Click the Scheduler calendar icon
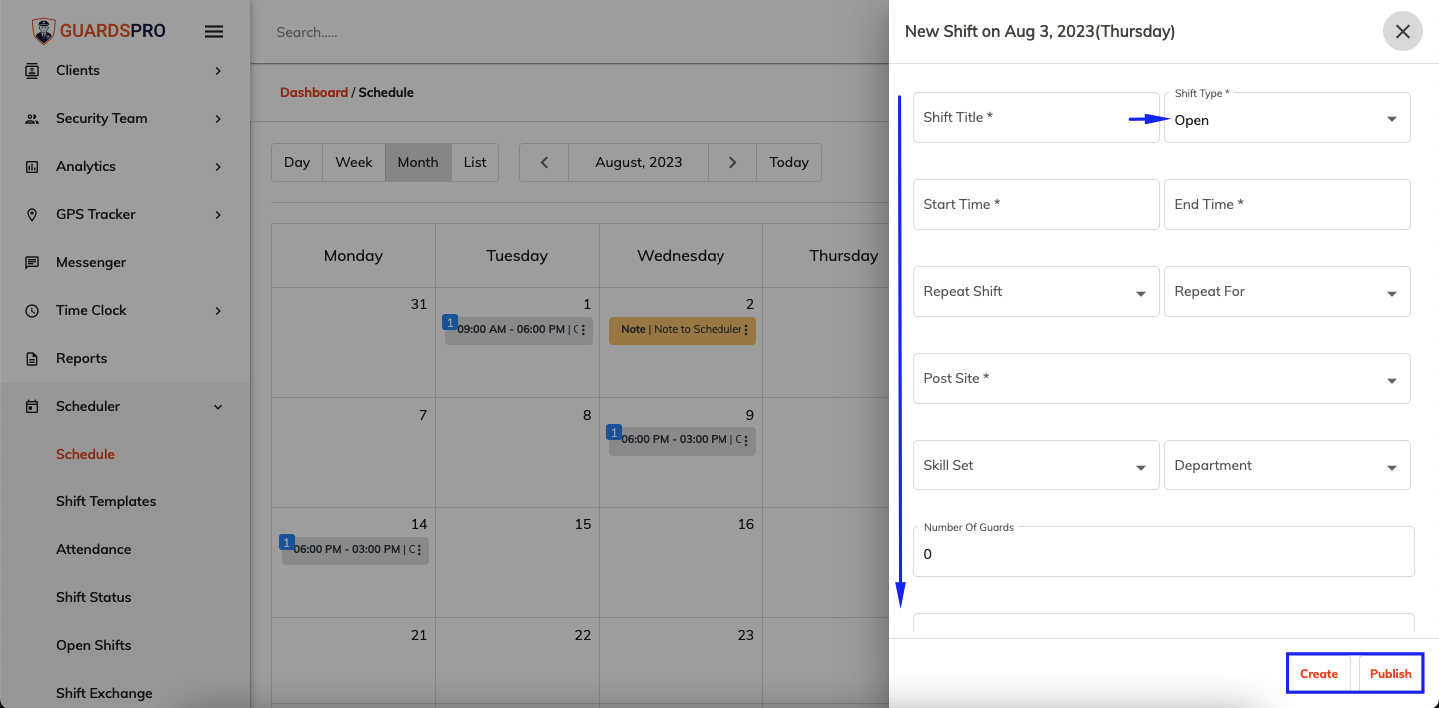 (x=33, y=406)
